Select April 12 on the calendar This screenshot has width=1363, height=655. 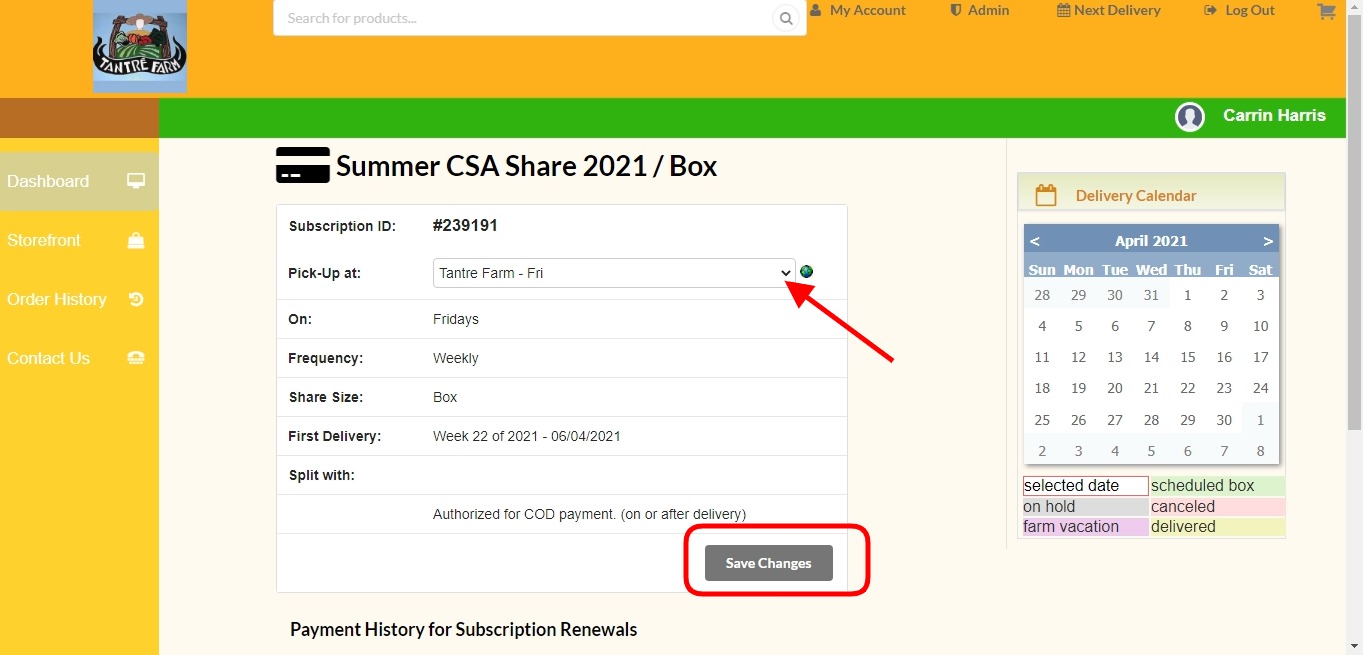[1078, 357]
